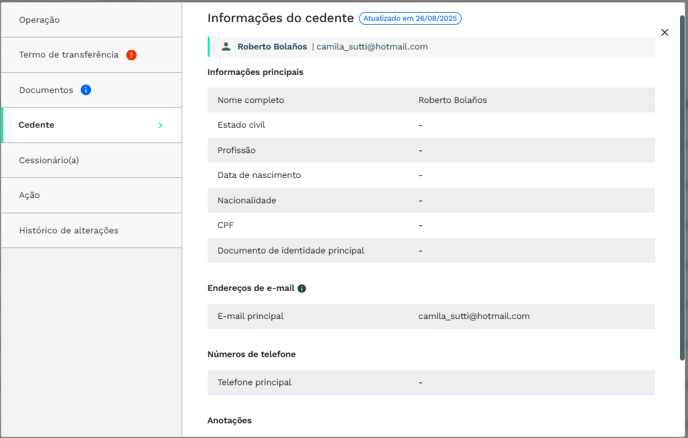Close the Informações do cedente panel
The image size is (688, 438).
click(x=665, y=33)
